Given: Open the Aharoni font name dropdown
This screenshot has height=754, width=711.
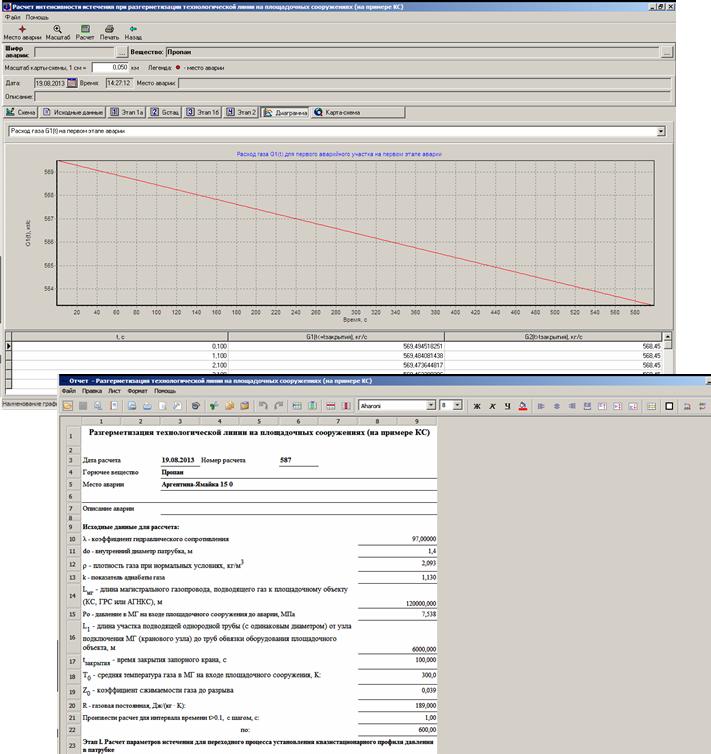Looking at the screenshot, I should click(x=432, y=406).
